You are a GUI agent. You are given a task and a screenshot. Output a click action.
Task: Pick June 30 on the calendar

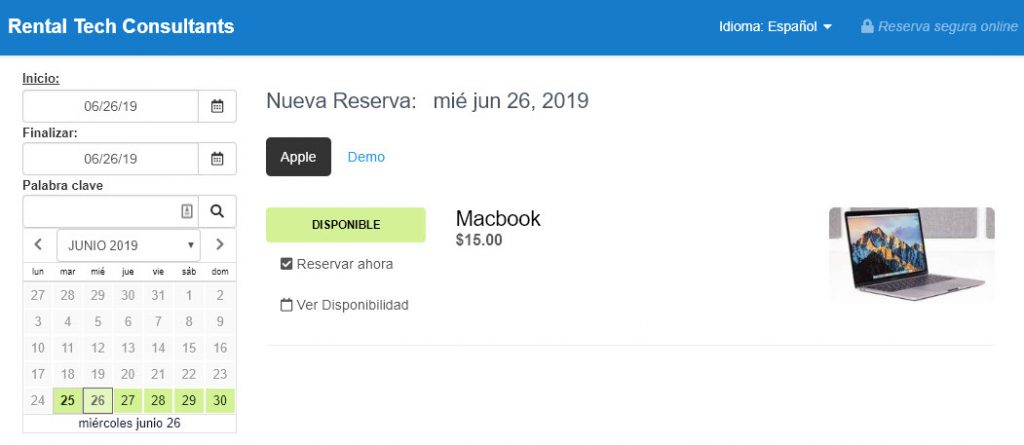pos(220,401)
